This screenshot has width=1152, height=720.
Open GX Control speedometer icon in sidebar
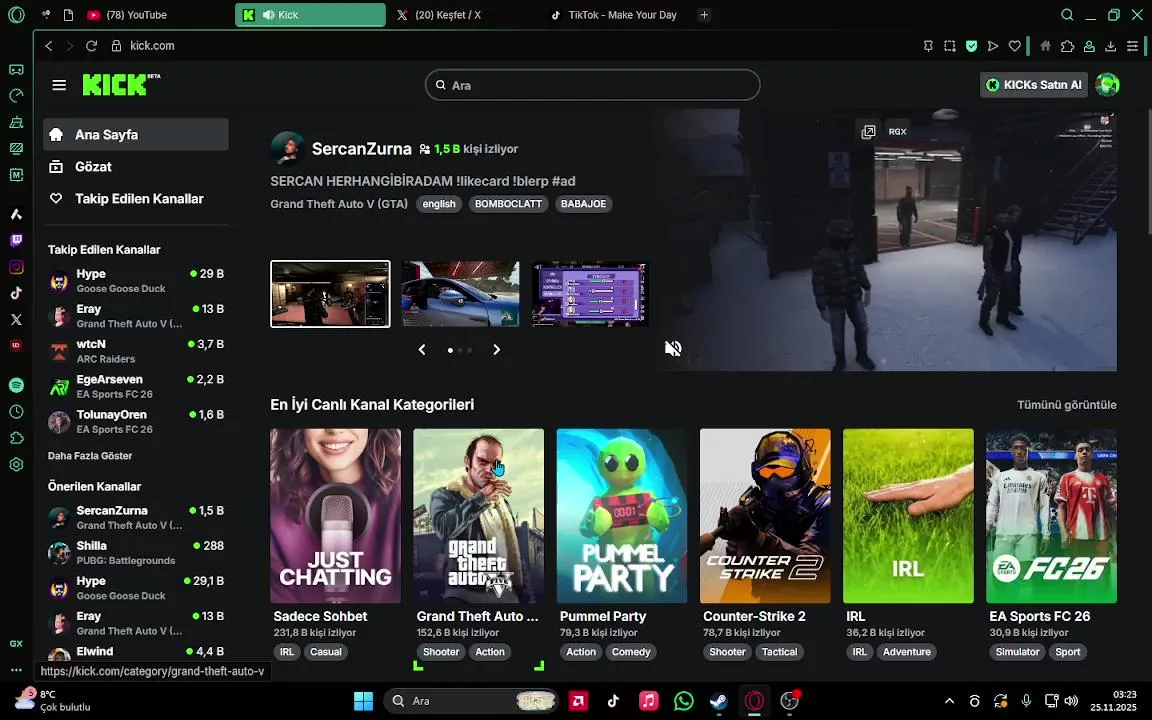tap(16, 96)
